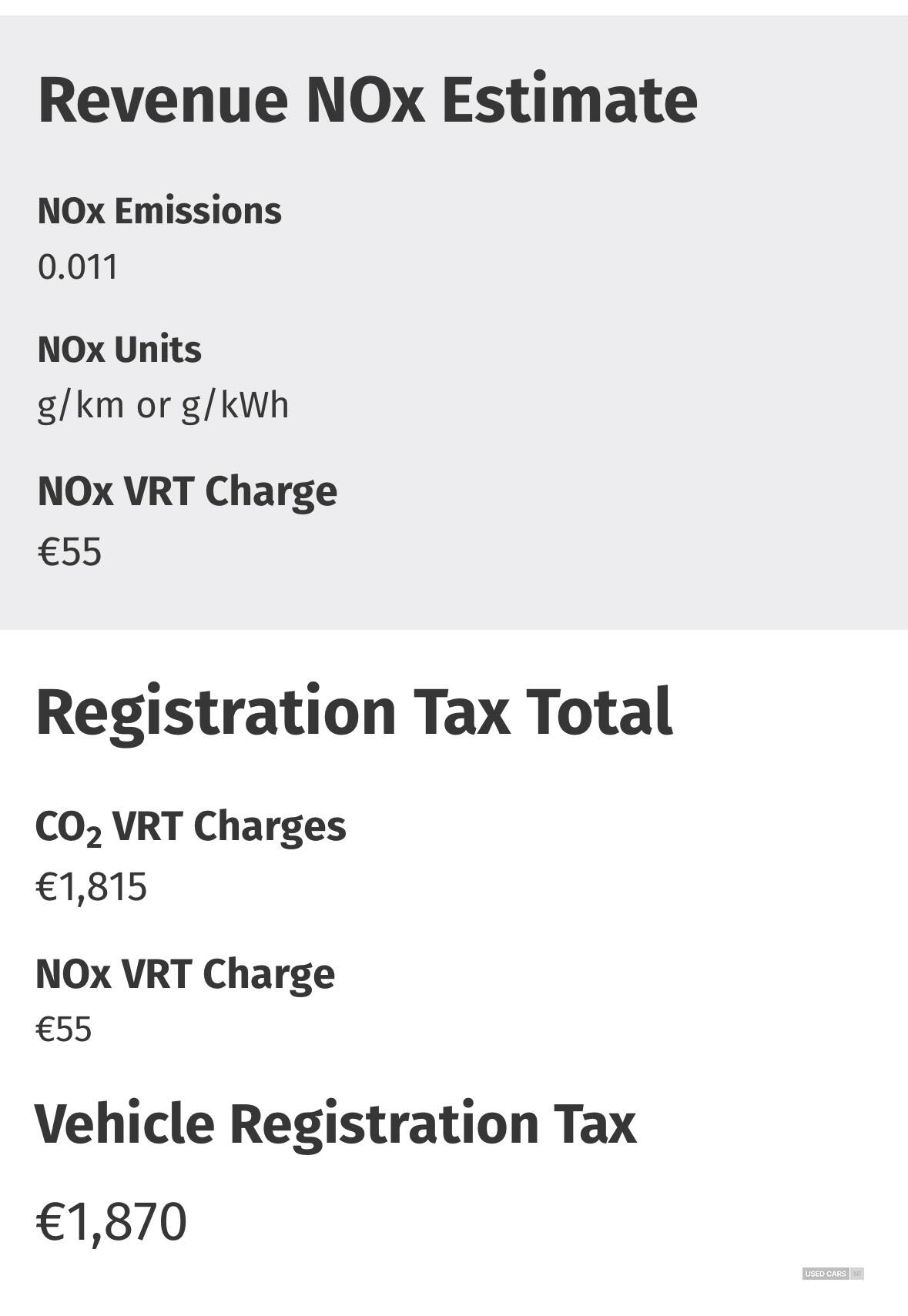The width and height of the screenshot is (908, 1316).
Task: Click the Registration Tax Total heading
Action: tap(354, 712)
